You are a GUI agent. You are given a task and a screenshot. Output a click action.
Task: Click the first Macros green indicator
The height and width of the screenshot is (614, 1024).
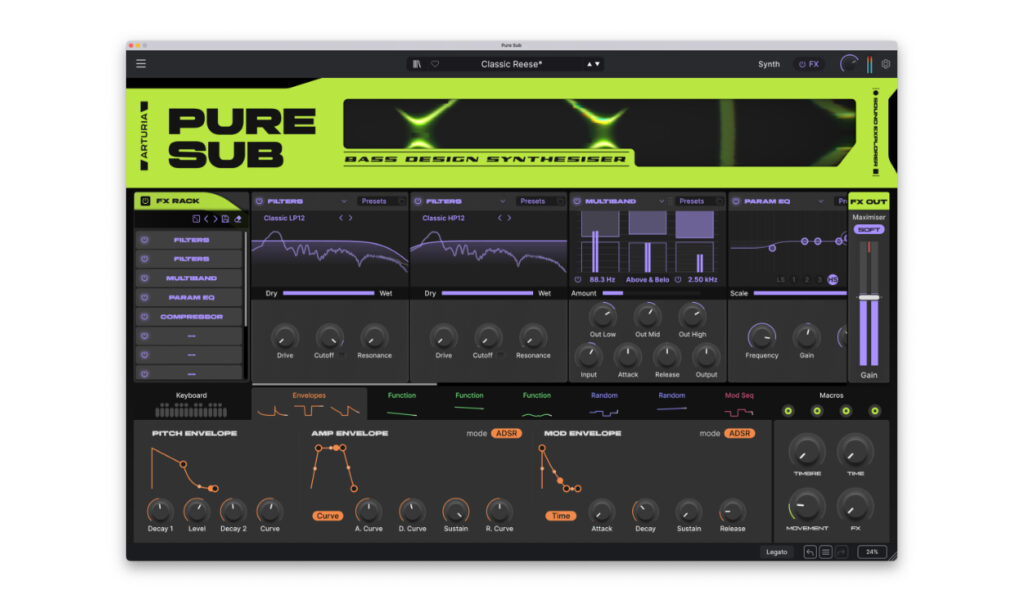tap(788, 411)
